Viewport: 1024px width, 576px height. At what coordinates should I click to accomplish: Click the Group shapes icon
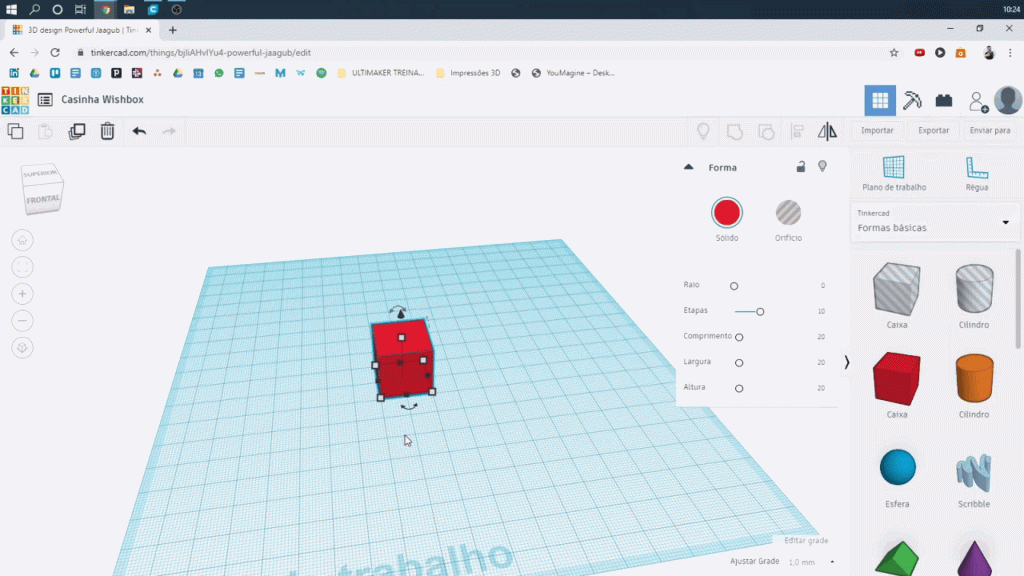pyautogui.click(x=735, y=131)
